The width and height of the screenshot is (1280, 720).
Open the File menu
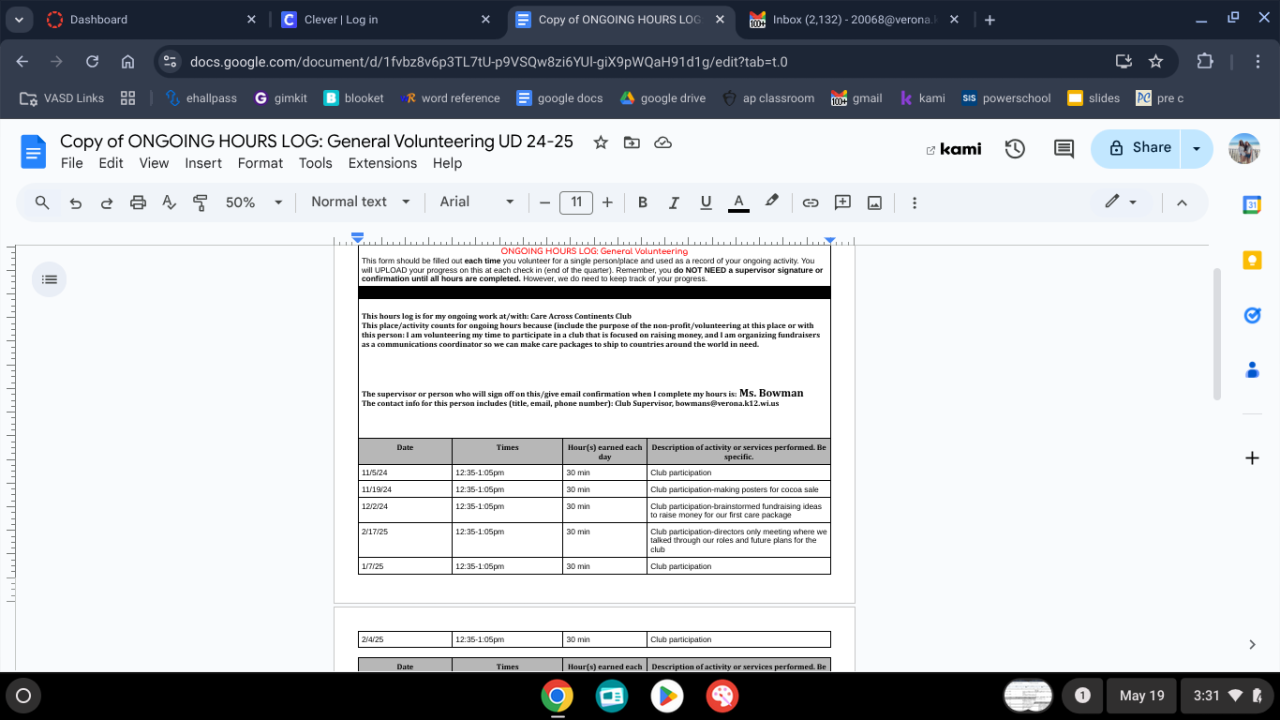71,163
